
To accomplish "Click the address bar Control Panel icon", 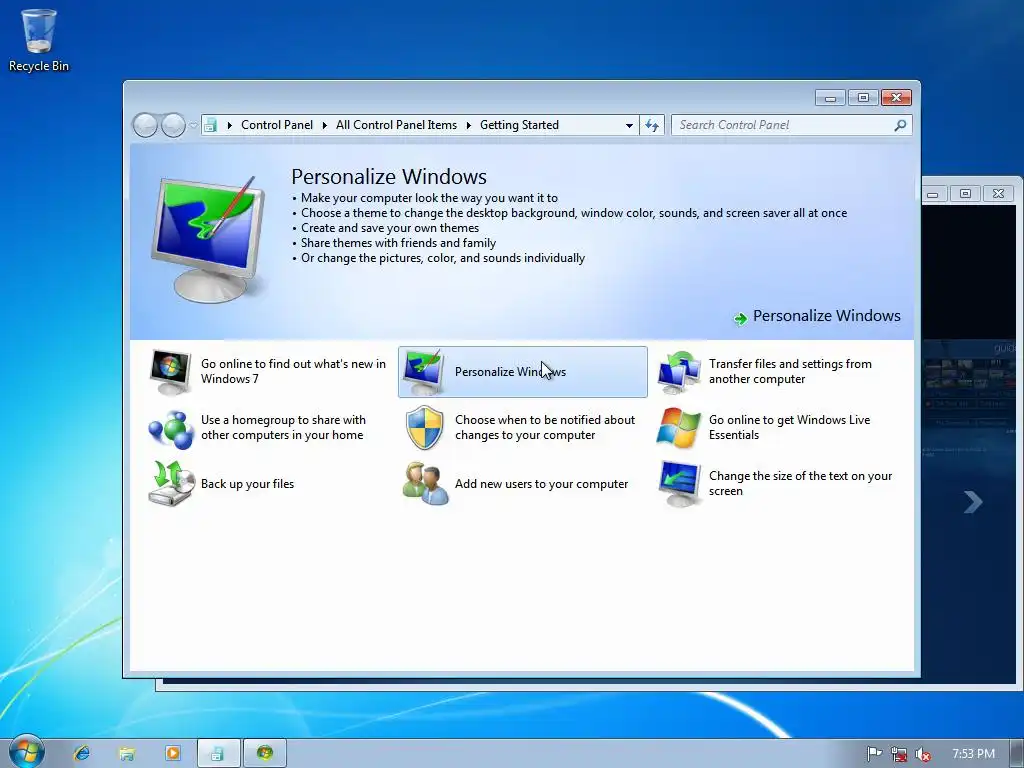I will [210, 125].
